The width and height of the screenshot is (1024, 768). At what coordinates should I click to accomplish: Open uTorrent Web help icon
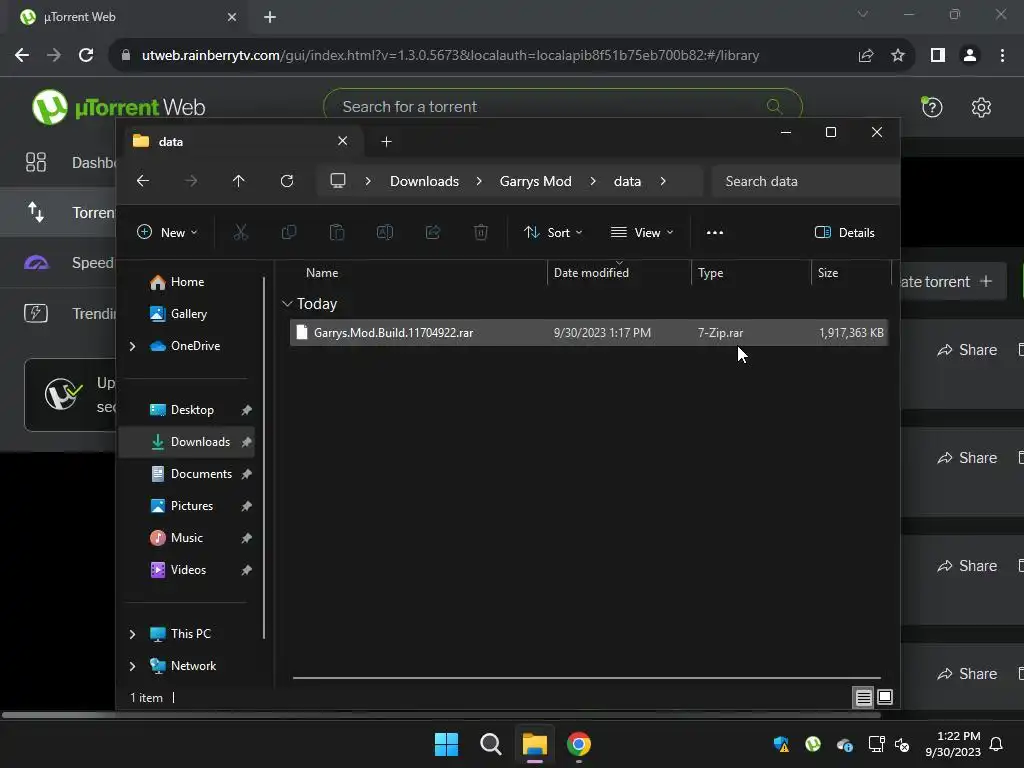pyautogui.click(x=932, y=107)
